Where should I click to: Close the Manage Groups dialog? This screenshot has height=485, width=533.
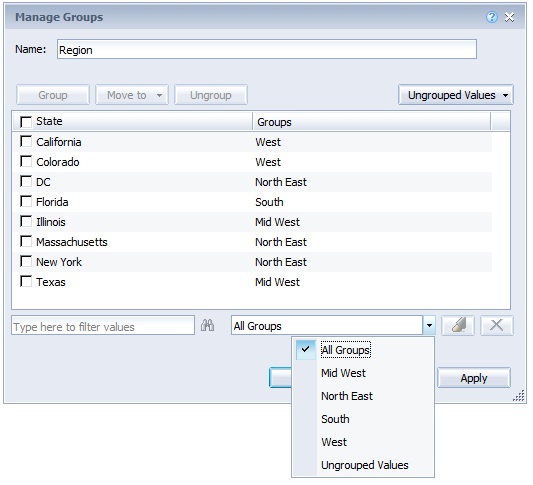coord(509,17)
